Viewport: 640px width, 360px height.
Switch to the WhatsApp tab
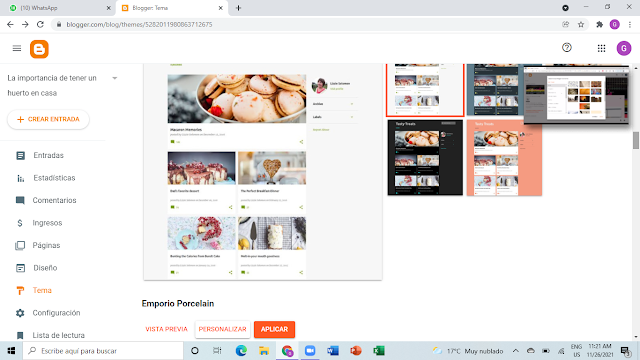[57, 8]
